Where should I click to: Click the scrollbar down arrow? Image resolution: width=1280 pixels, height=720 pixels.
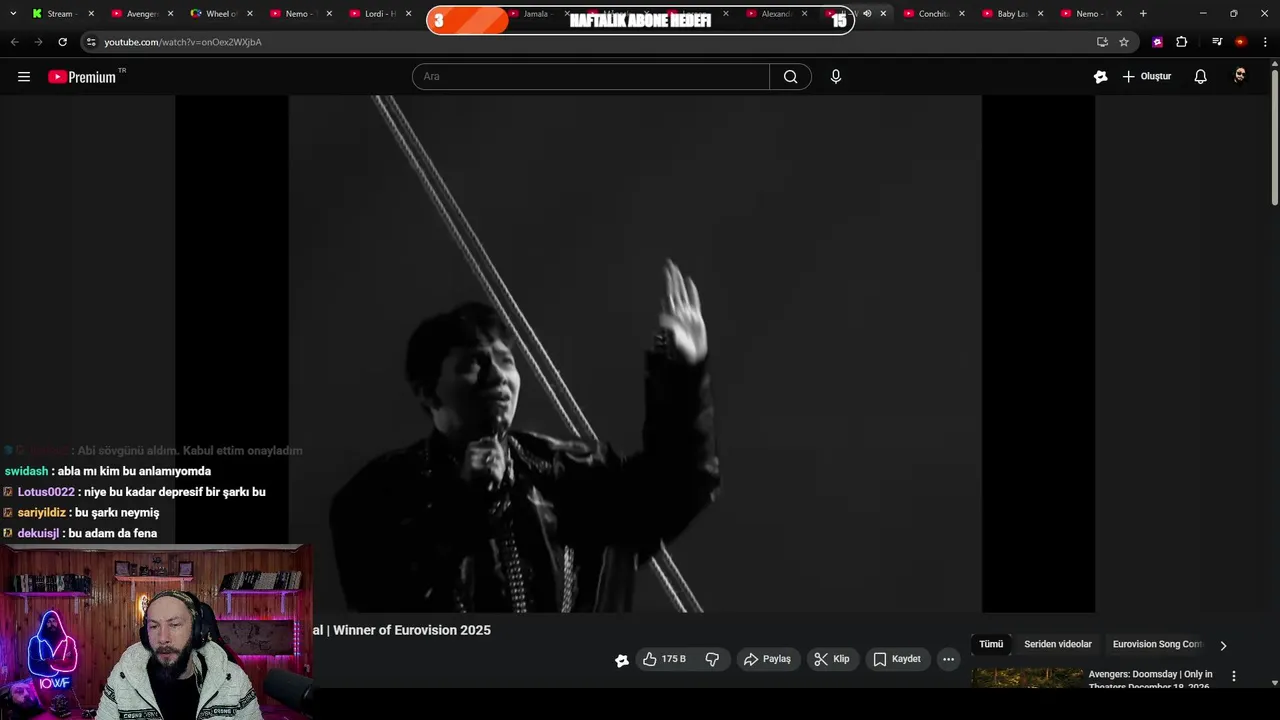1274,683
